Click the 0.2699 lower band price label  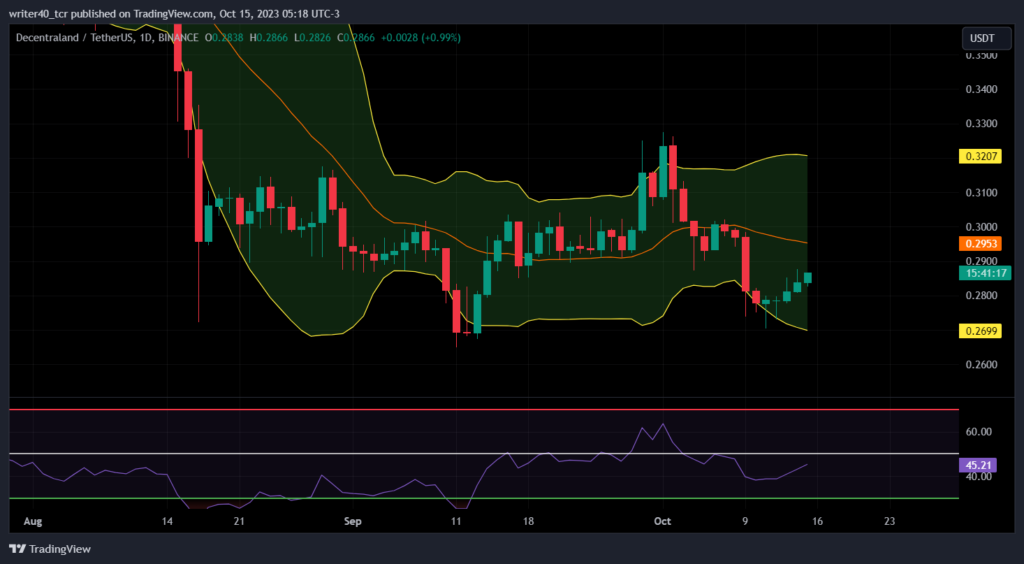point(980,331)
